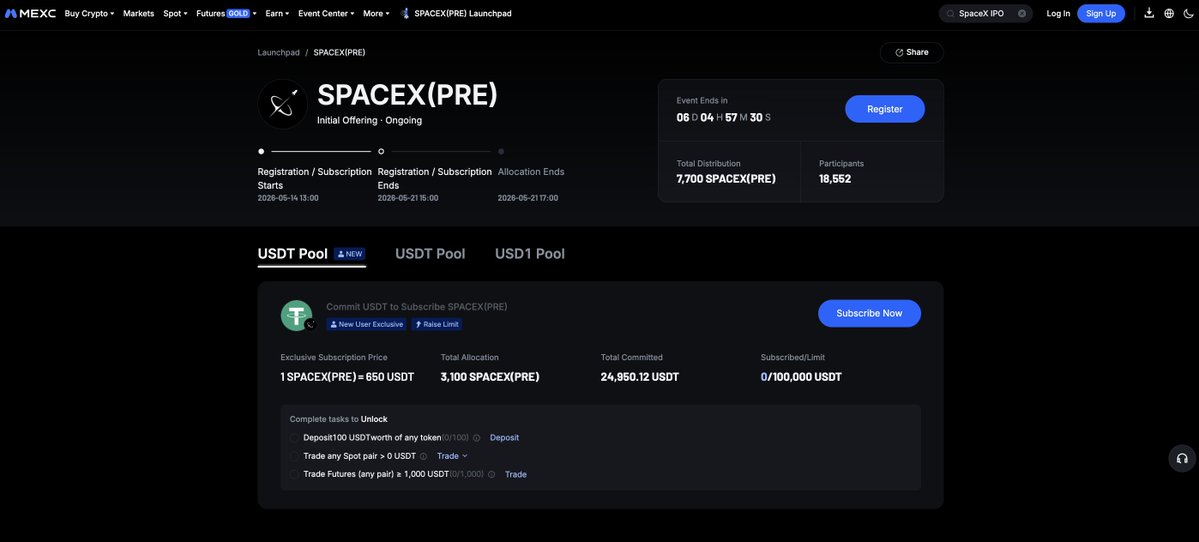Open the Markets menu item
This screenshot has width=1199, height=542.
138,14
